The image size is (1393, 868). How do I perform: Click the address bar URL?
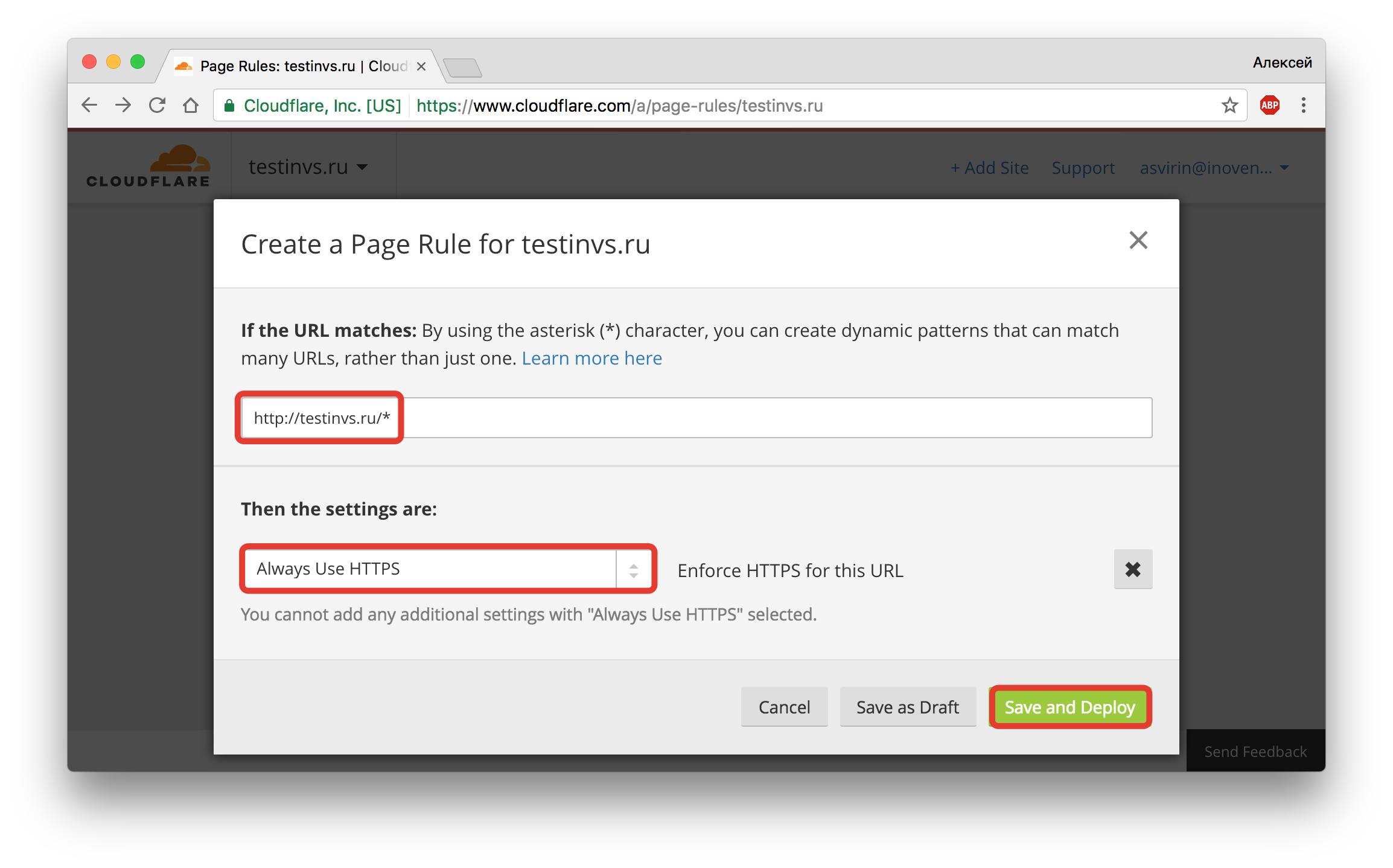(x=619, y=106)
